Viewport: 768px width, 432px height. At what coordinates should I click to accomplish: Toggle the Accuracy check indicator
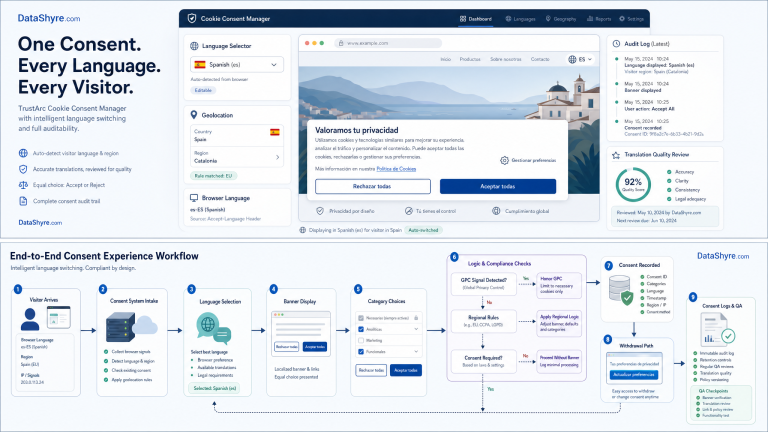669,172
